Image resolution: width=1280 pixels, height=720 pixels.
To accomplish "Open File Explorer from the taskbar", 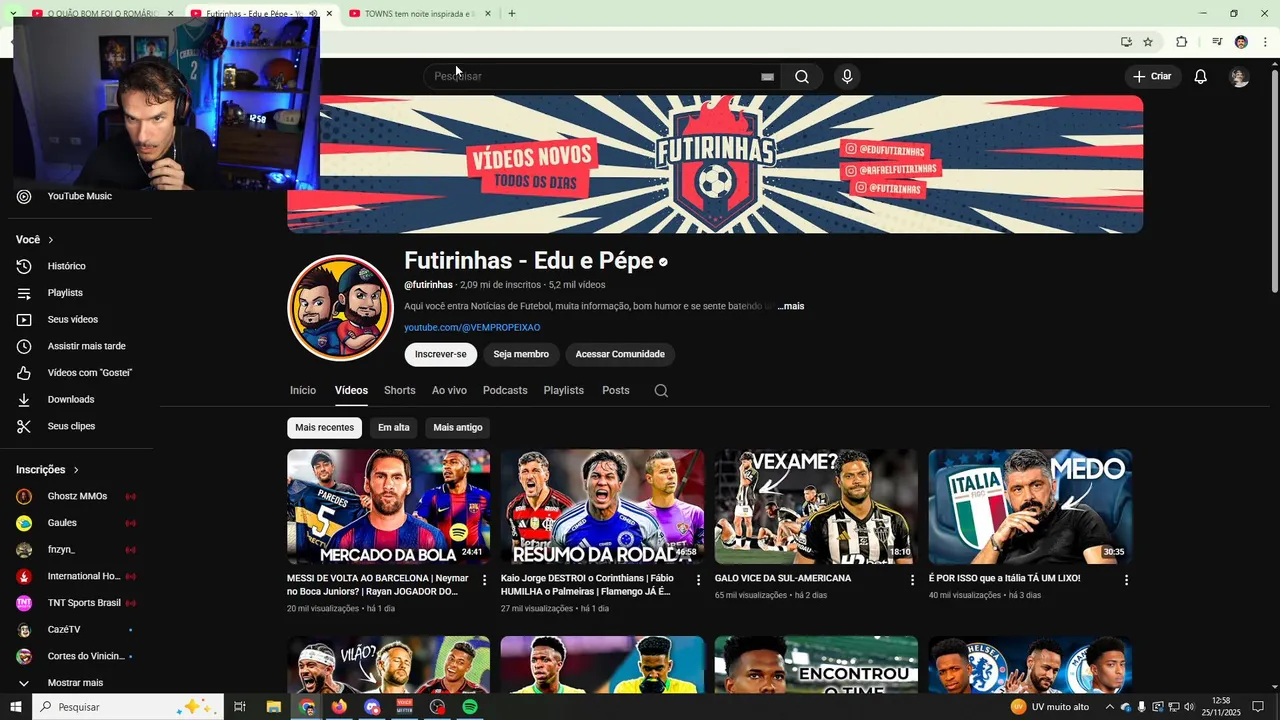I will click(273, 707).
